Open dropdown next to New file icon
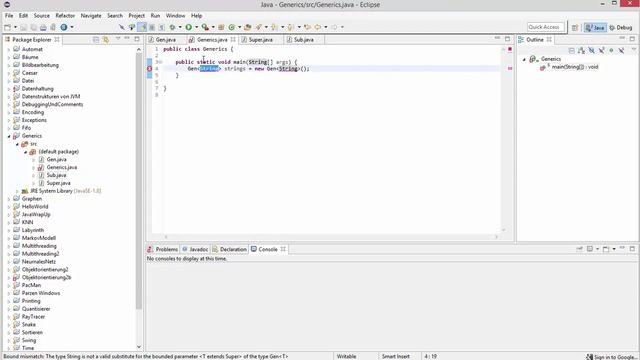The height and width of the screenshot is (360, 640). tap(15, 27)
